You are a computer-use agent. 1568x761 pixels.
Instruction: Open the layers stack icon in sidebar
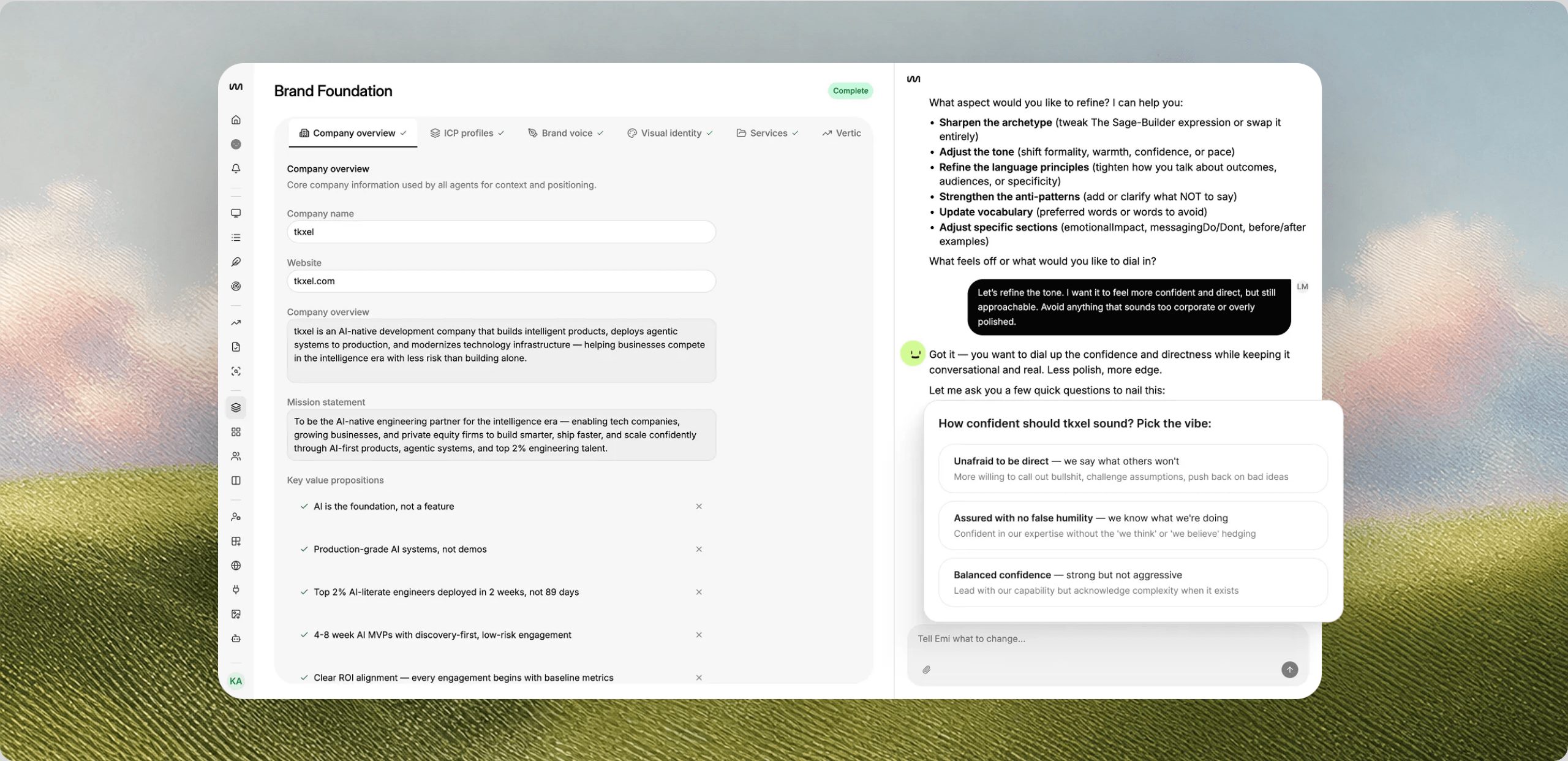236,407
